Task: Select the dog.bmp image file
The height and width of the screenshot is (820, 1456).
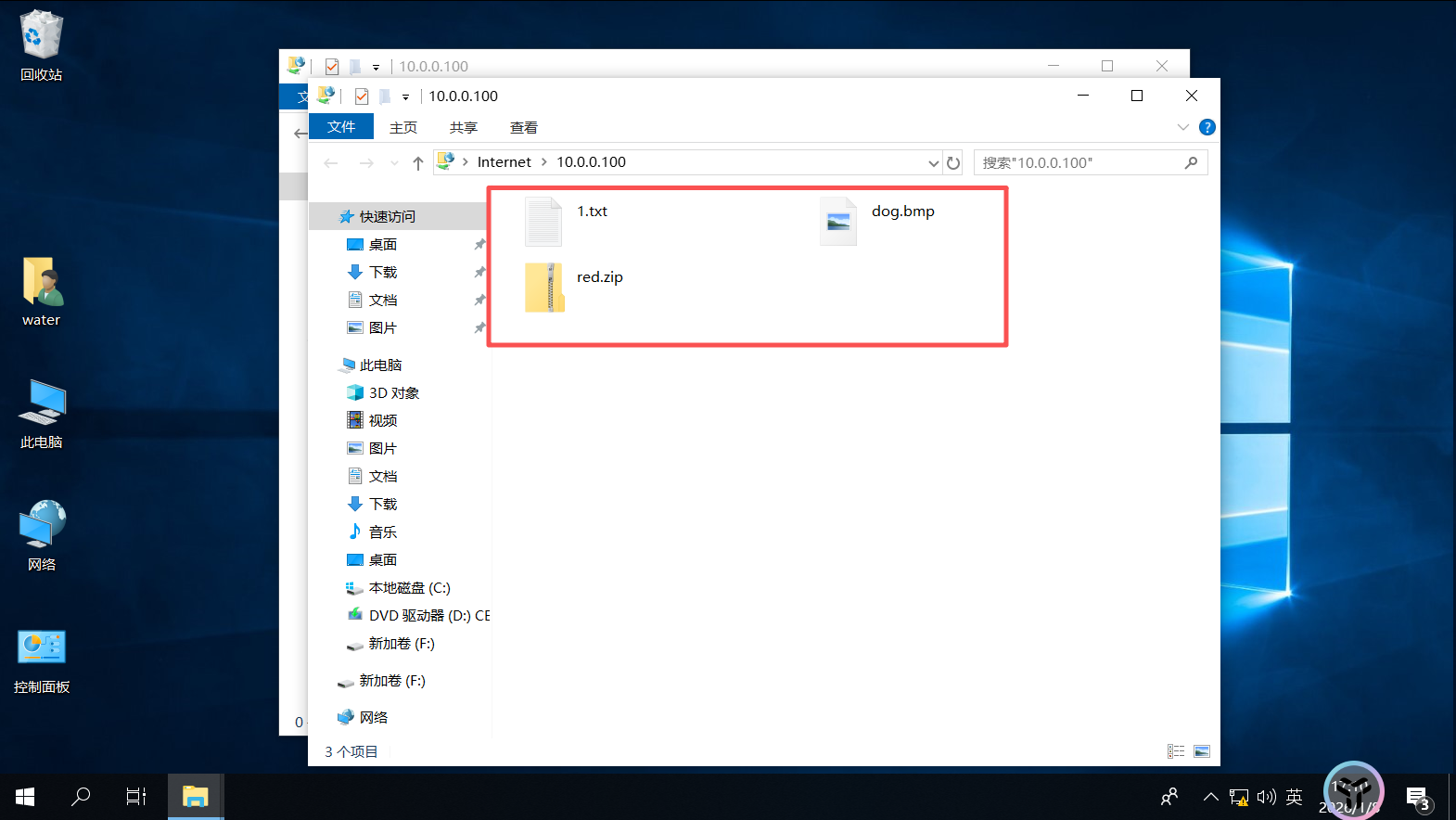Action: (838, 221)
